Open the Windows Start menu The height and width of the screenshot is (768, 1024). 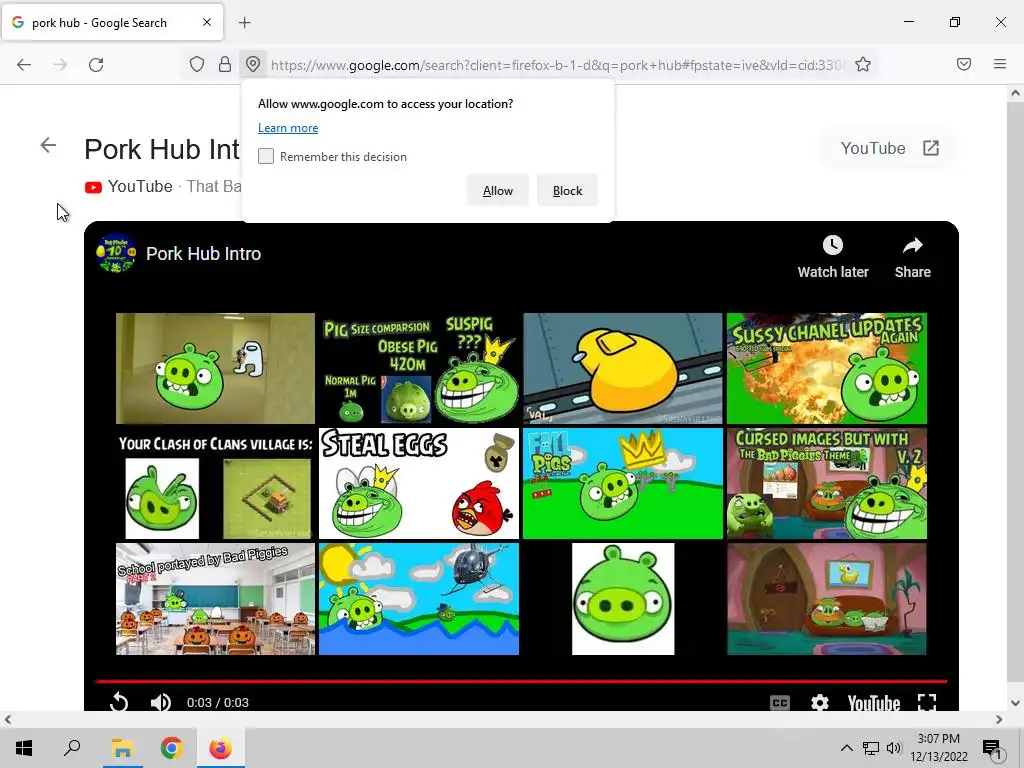pyautogui.click(x=24, y=748)
